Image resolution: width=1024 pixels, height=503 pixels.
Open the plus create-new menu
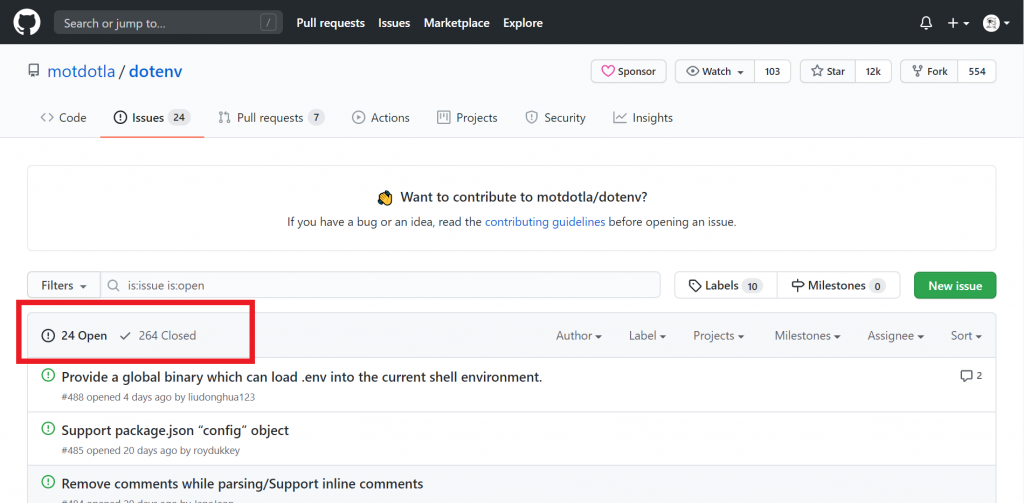957,23
